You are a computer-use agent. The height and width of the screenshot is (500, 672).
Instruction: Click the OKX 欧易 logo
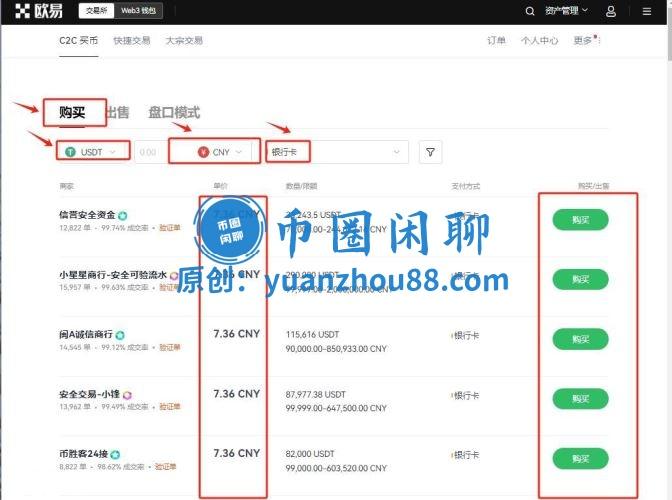point(39,11)
